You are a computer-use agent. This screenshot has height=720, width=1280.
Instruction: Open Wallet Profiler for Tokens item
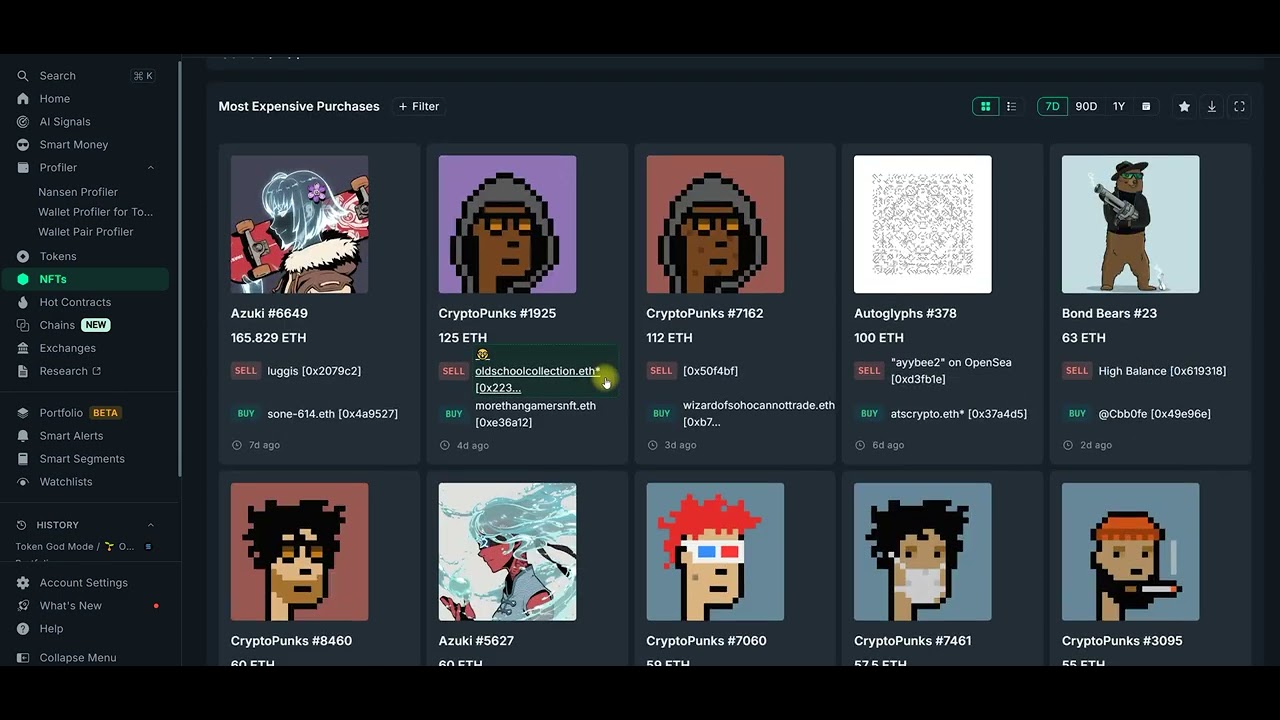click(x=95, y=212)
